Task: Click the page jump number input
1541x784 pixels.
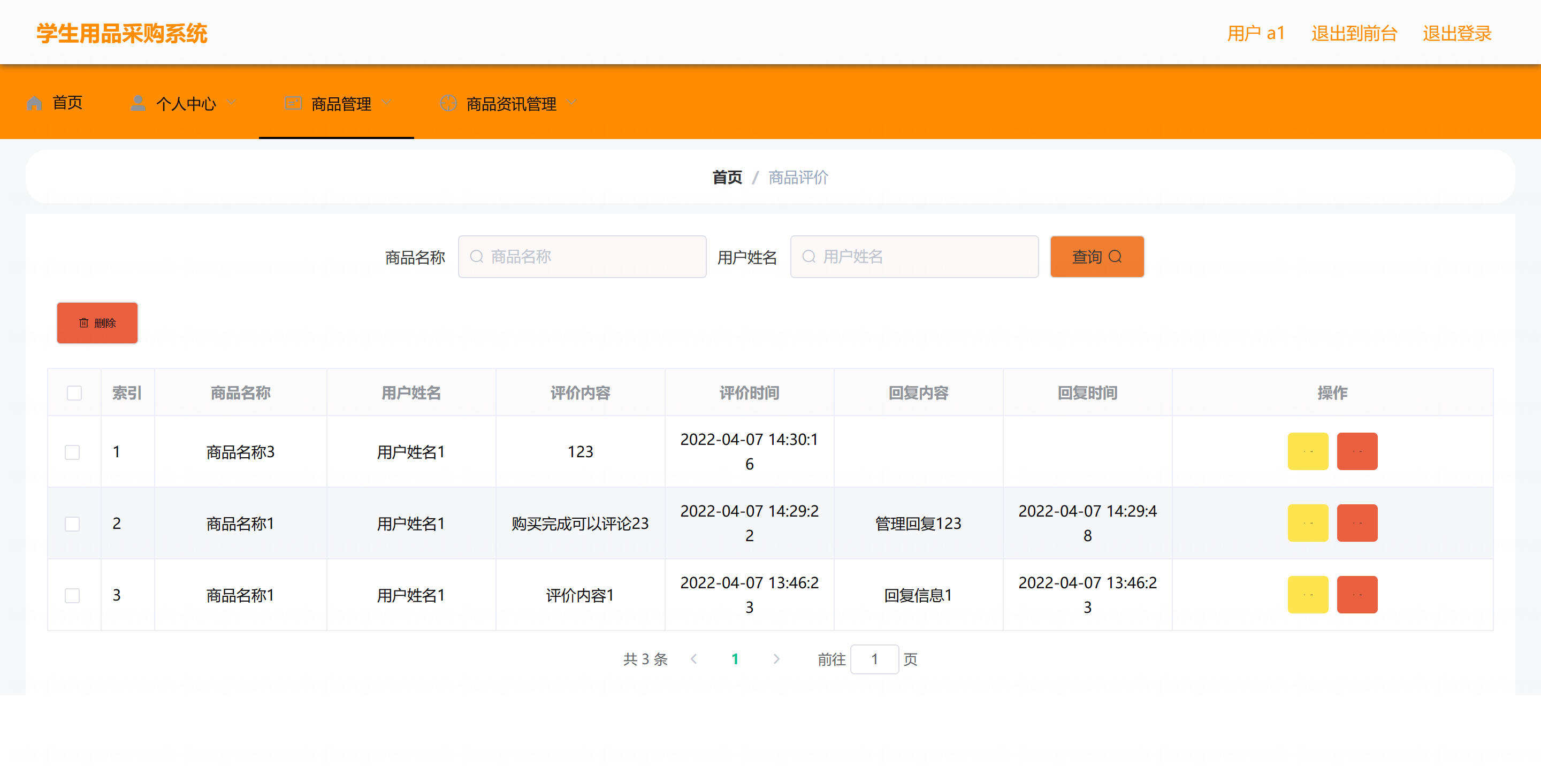Action: (x=874, y=659)
